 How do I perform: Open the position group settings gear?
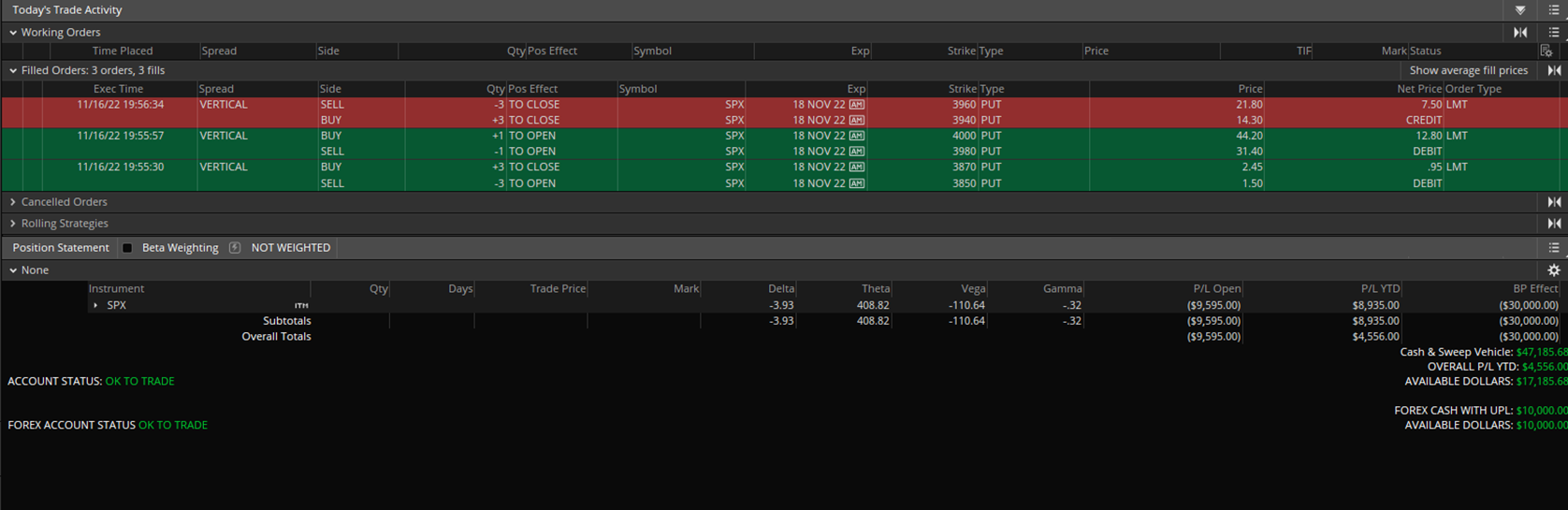point(1554,270)
